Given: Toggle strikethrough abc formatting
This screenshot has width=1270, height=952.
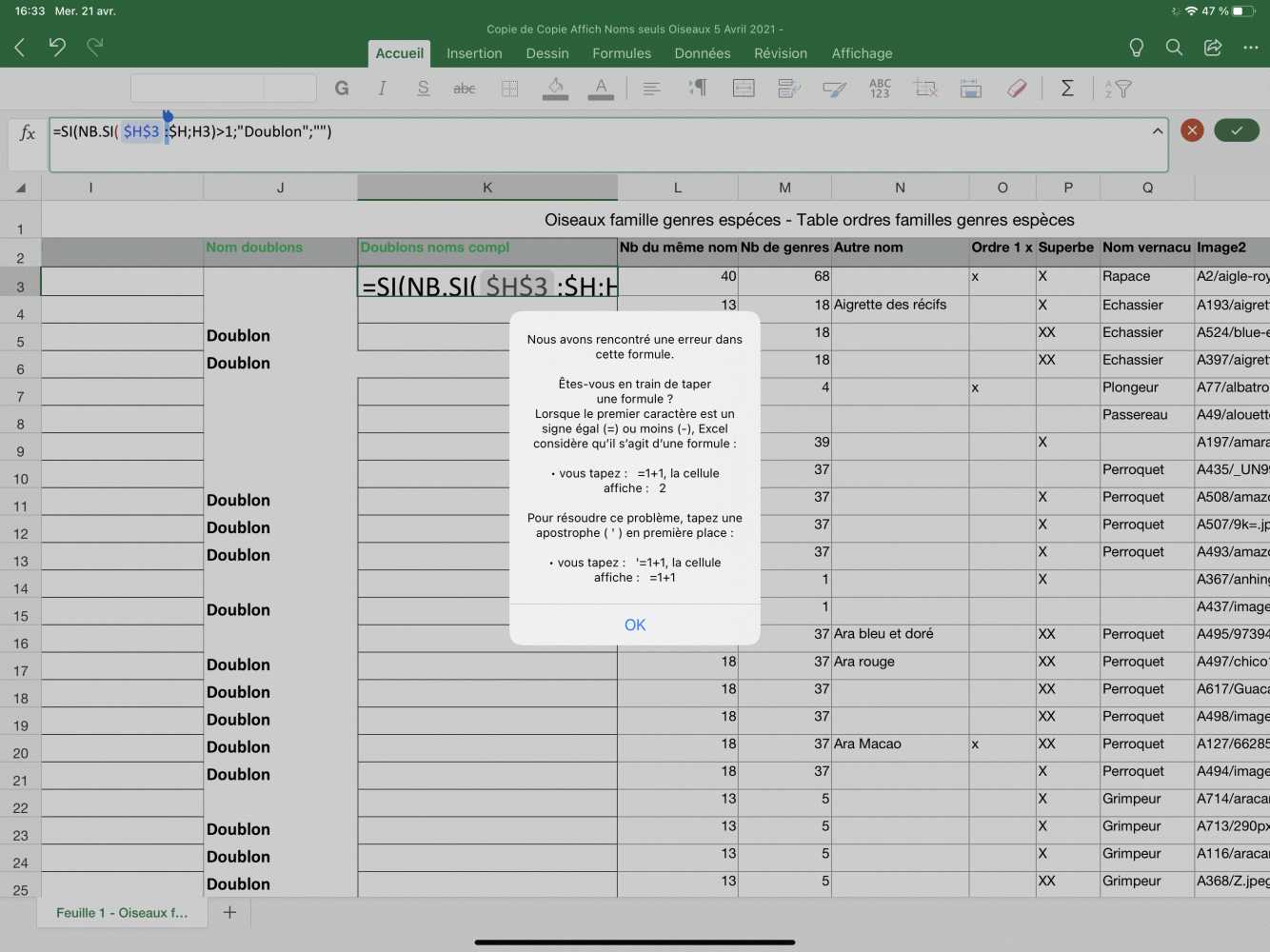Looking at the screenshot, I should [464, 89].
